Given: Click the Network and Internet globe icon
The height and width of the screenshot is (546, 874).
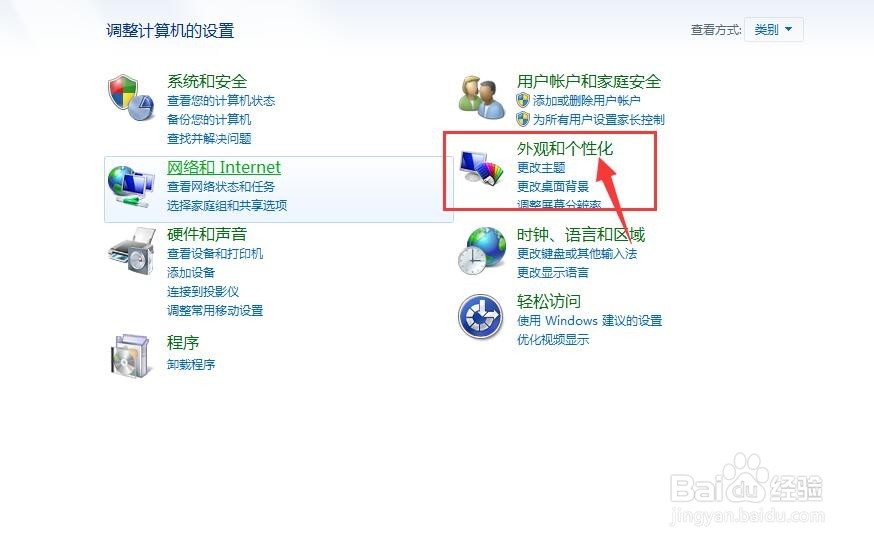Looking at the screenshot, I should tap(131, 186).
